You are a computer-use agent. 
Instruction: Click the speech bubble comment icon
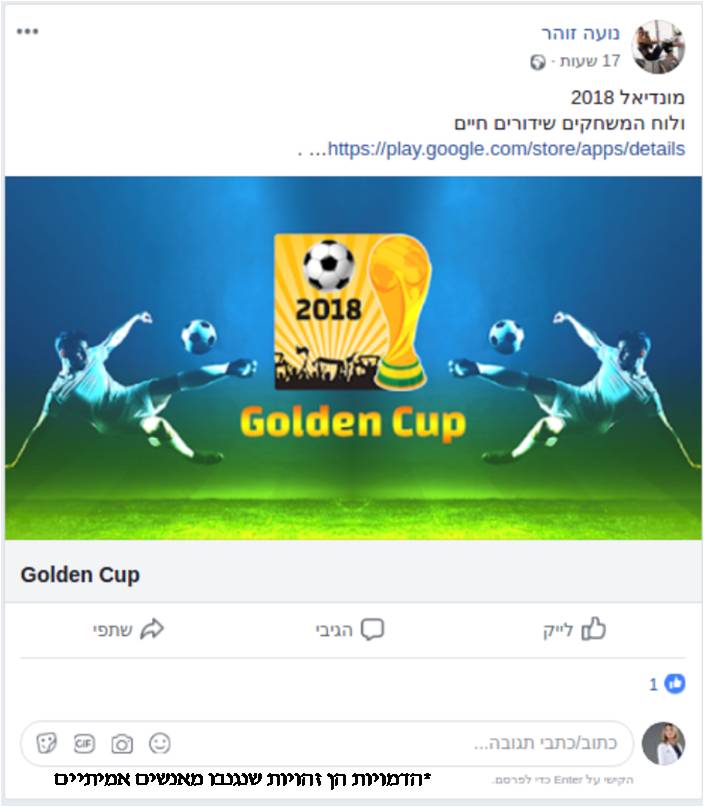click(372, 629)
